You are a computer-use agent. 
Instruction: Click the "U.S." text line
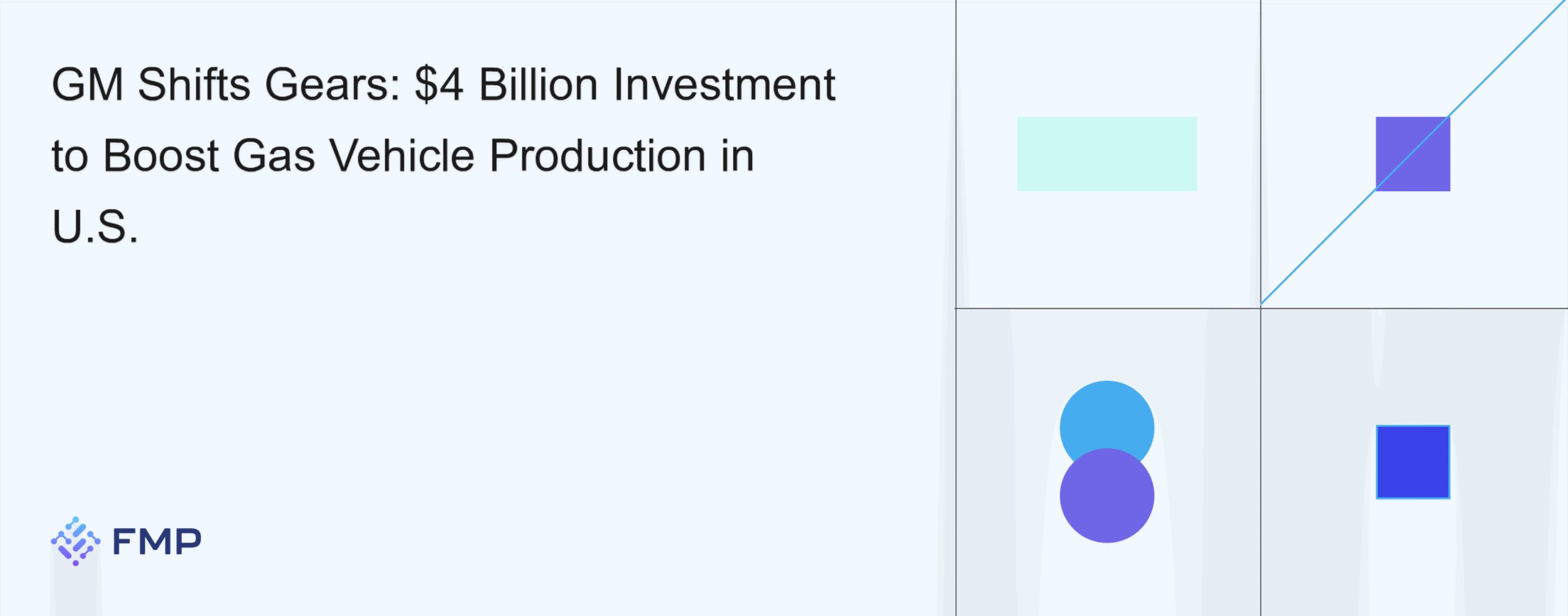[95, 227]
